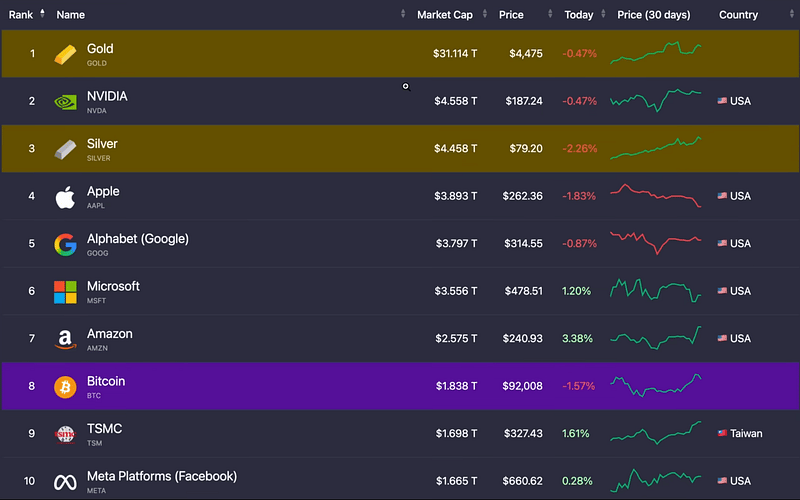Sort table by Rank arrows
Image resolution: width=800 pixels, height=500 pixels.
click(42, 13)
